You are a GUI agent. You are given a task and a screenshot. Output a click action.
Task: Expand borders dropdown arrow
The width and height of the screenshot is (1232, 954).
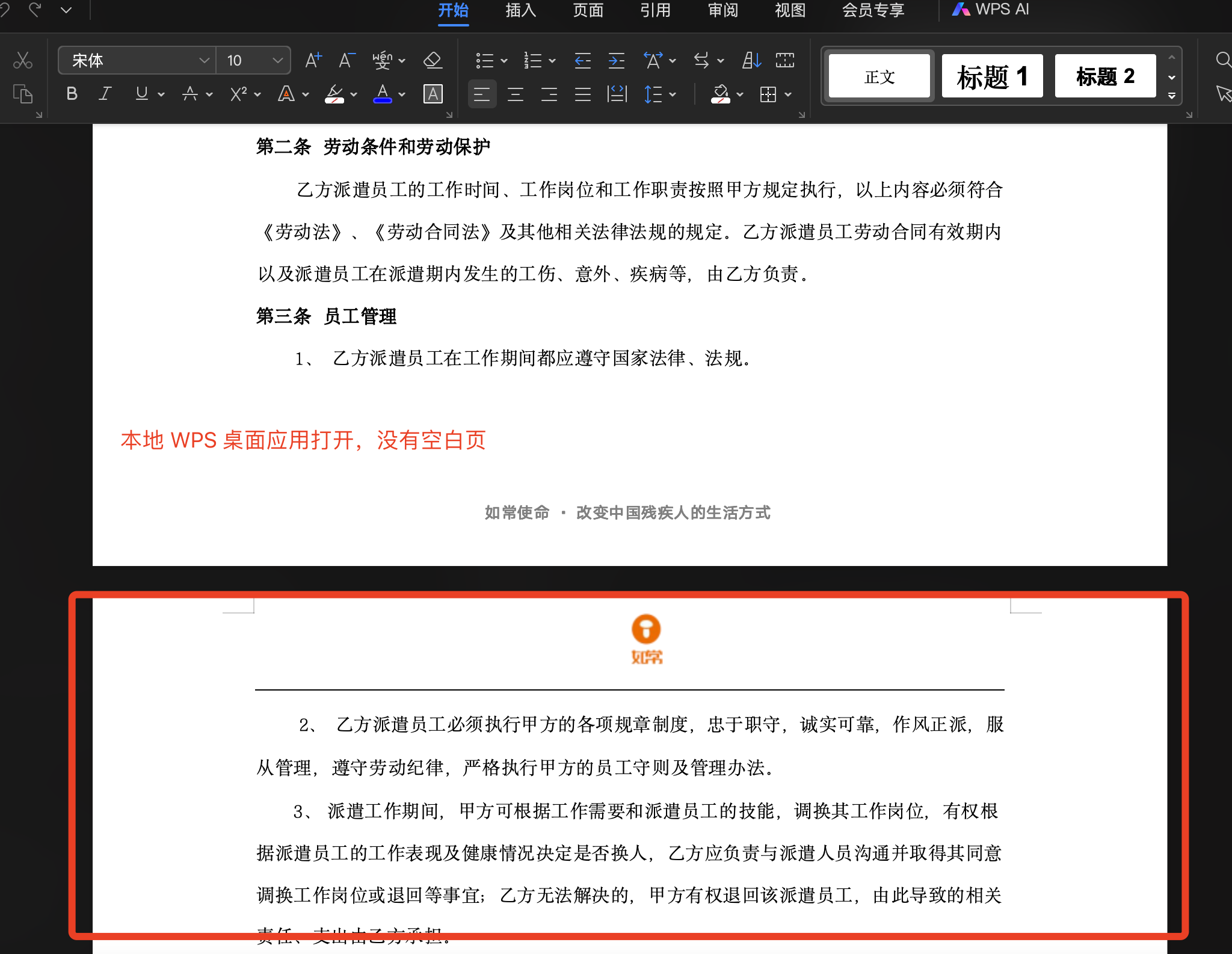click(x=788, y=94)
